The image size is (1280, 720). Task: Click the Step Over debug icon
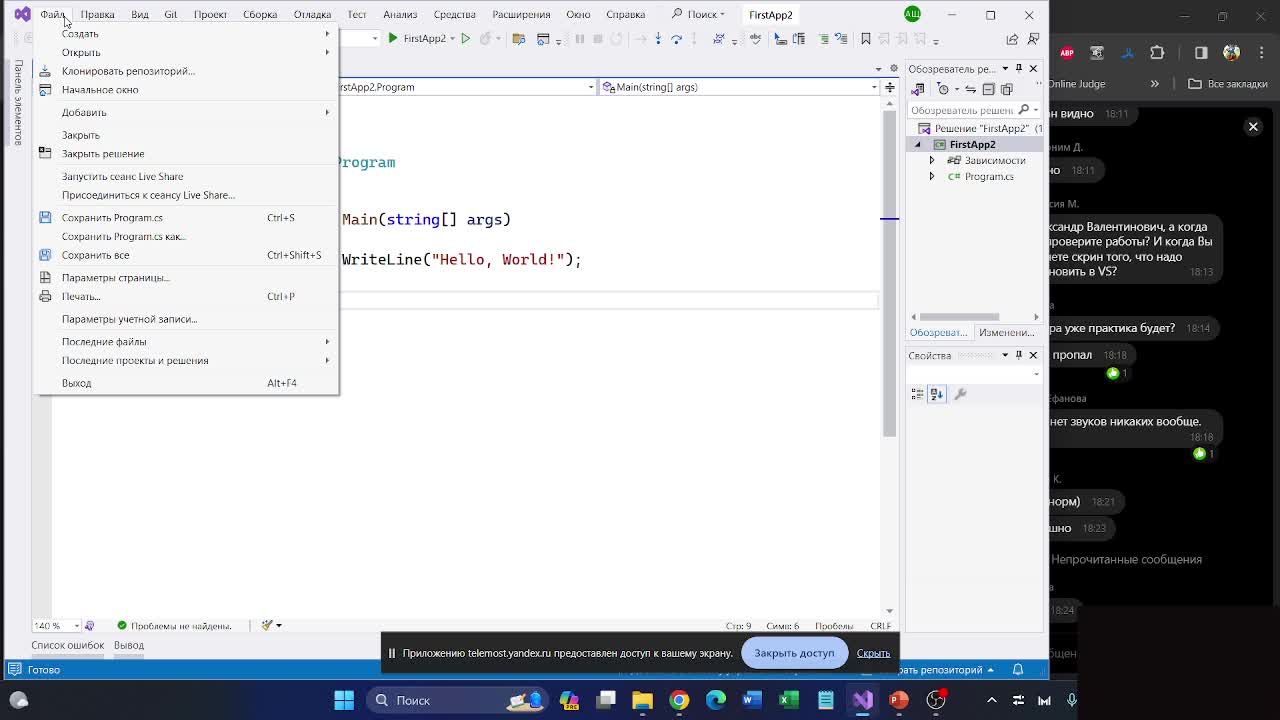pyautogui.click(x=676, y=38)
